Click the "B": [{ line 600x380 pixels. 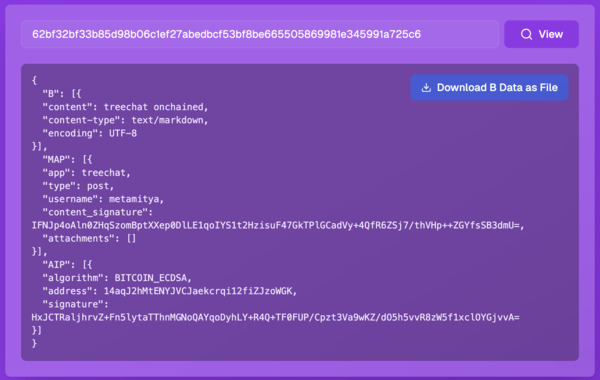(x=62, y=94)
